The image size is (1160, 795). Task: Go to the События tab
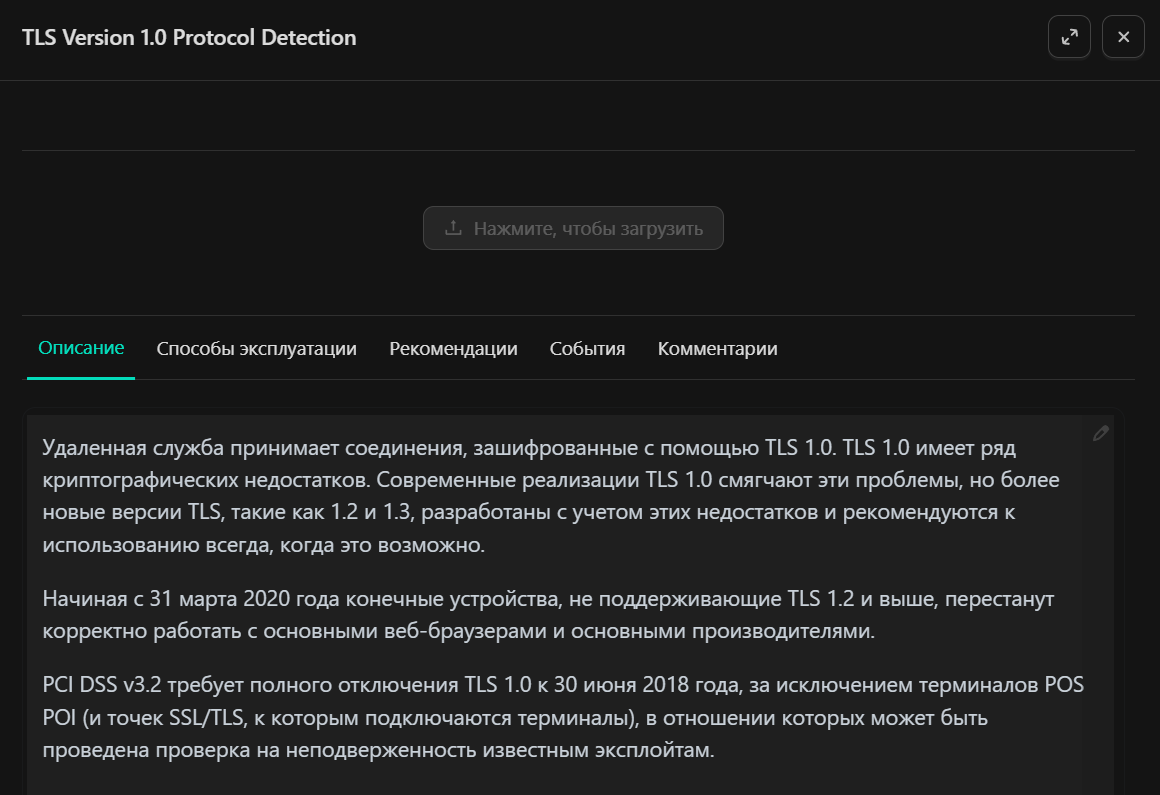click(587, 349)
